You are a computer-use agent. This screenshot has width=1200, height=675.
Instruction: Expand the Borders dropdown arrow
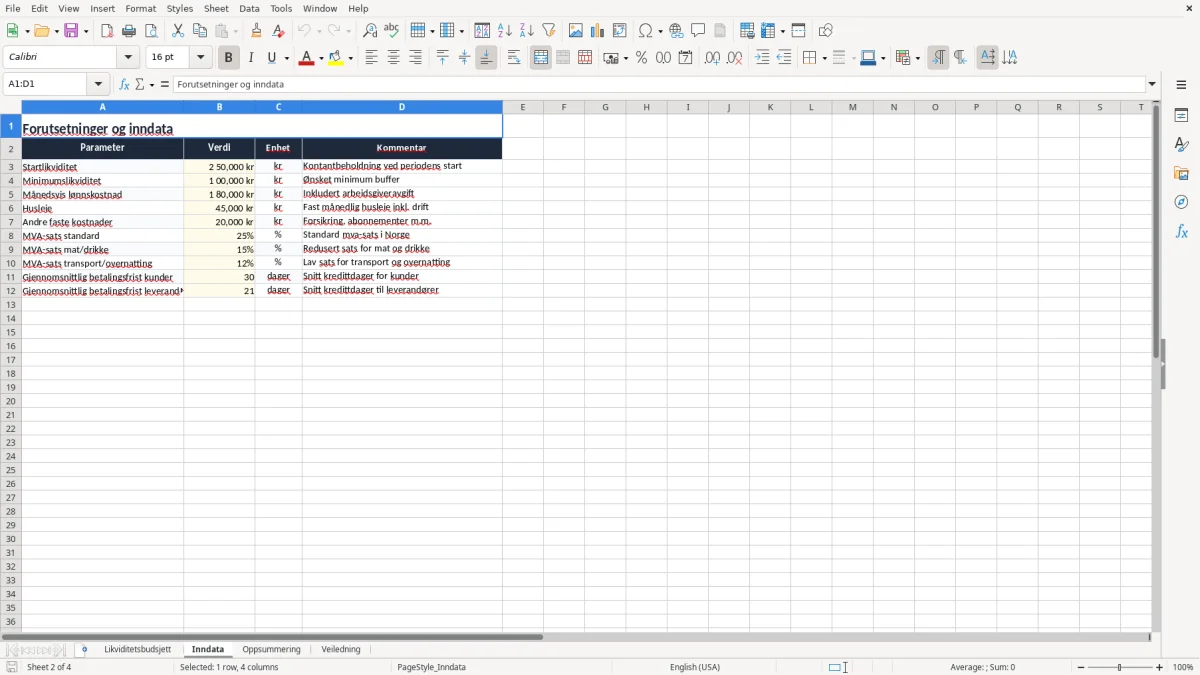pyautogui.click(x=823, y=58)
